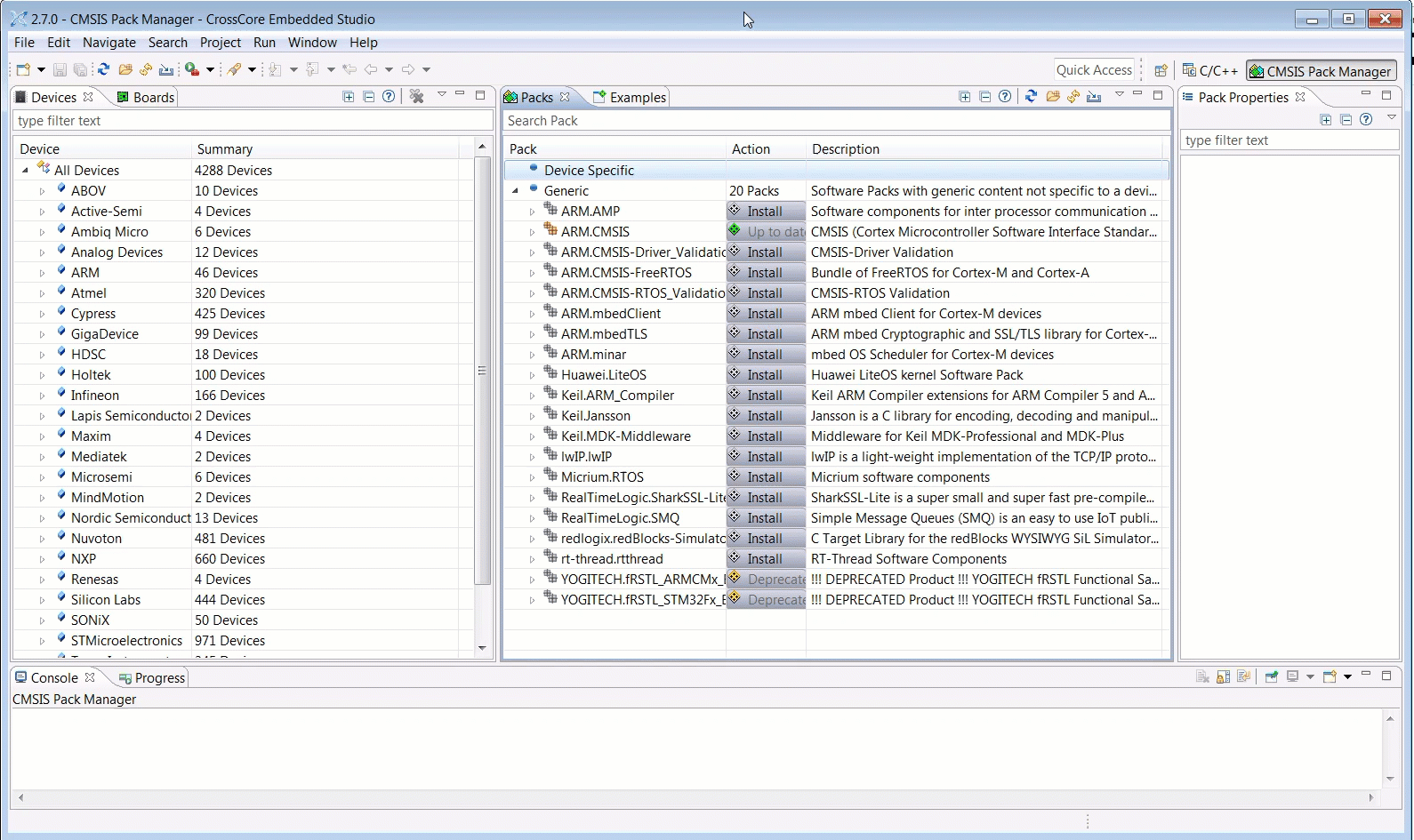This screenshot has height=840, width=1414.
Task: Click the Quick Access field
Action: [x=1094, y=70]
